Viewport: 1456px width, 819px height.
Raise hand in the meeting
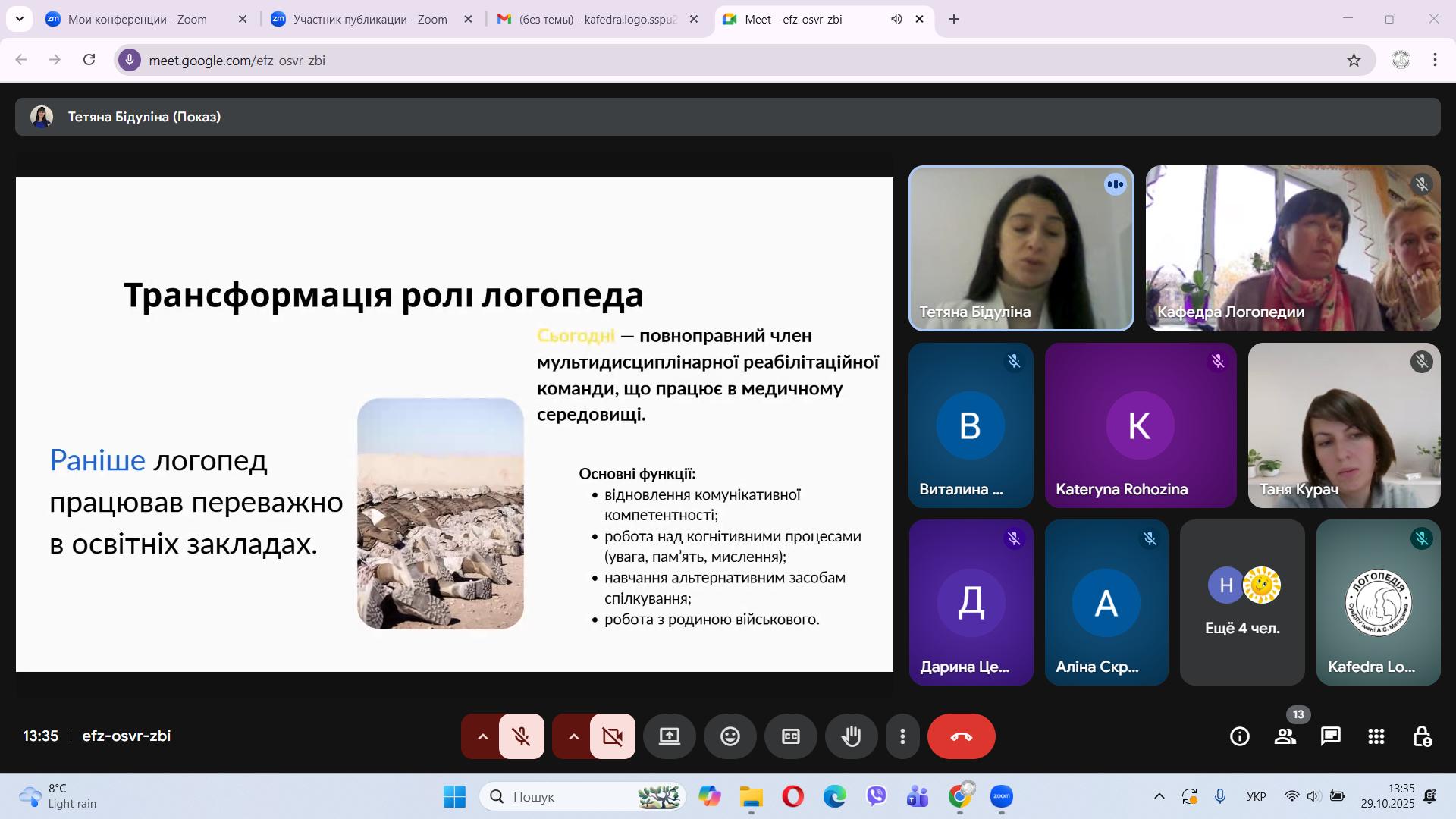click(x=851, y=736)
